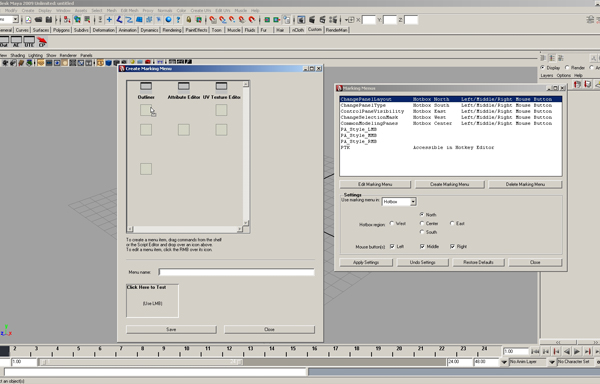The image size is (600, 384).
Task: Switch to the Polygons shelf tab
Action: click(61, 30)
